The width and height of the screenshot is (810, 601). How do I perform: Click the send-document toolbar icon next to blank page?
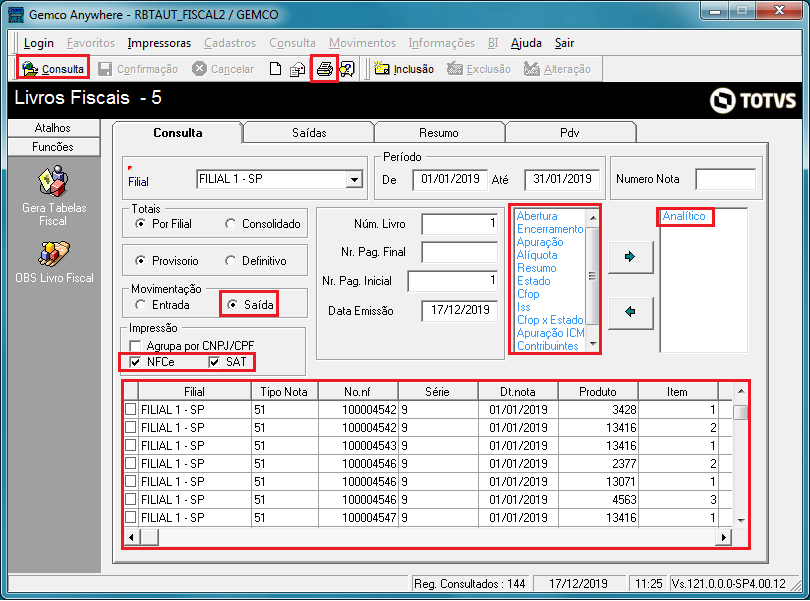click(297, 69)
